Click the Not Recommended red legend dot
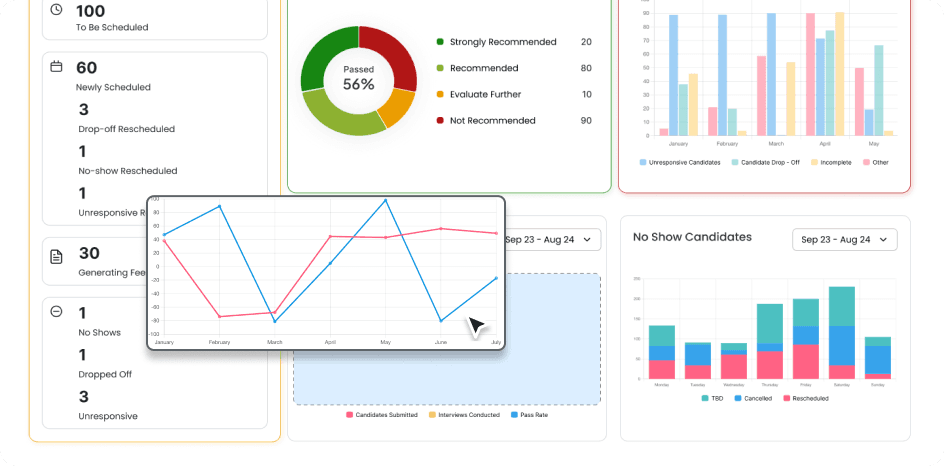 [x=440, y=120]
